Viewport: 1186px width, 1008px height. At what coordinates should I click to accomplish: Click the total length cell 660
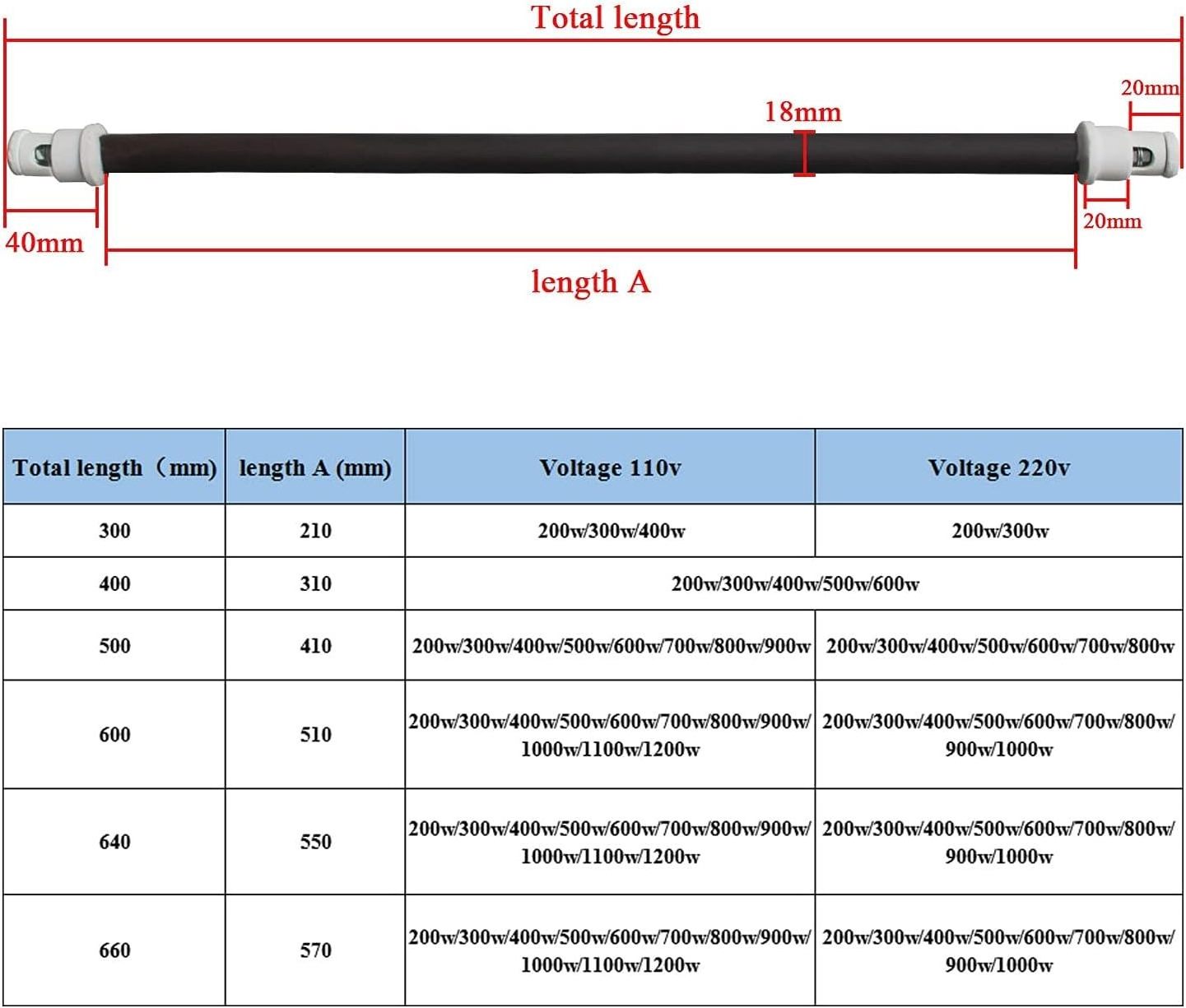[114, 950]
